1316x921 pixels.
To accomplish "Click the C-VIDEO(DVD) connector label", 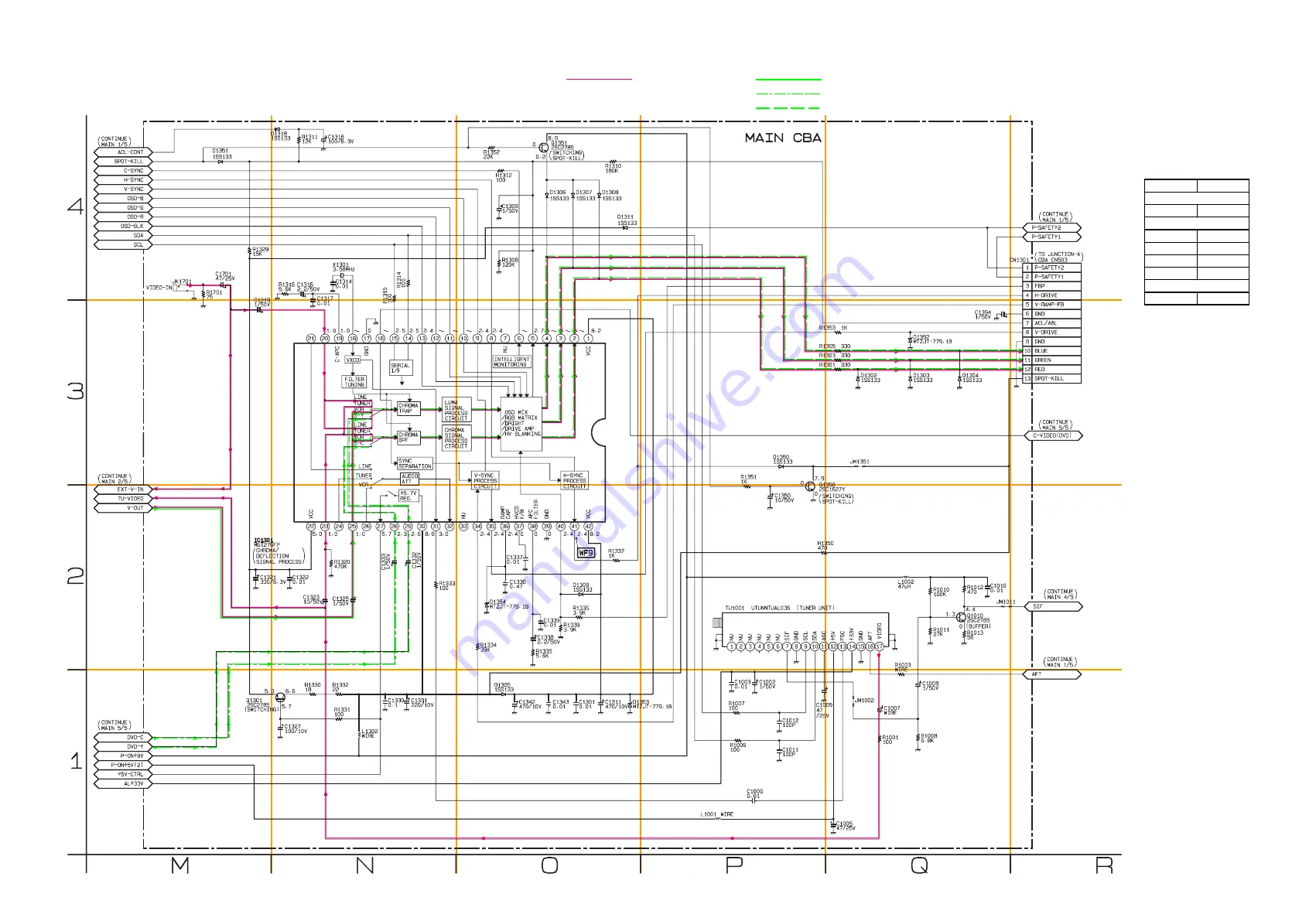I will coord(1052,436).
